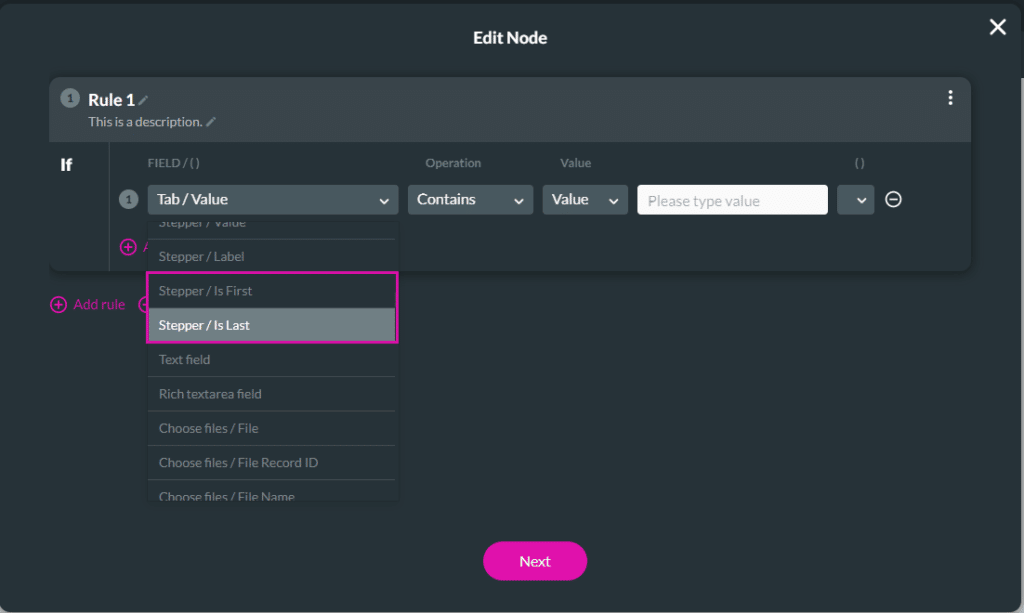Screen dimensions: 1024x613
Task: Click the Please type value input field
Action: pos(732,199)
